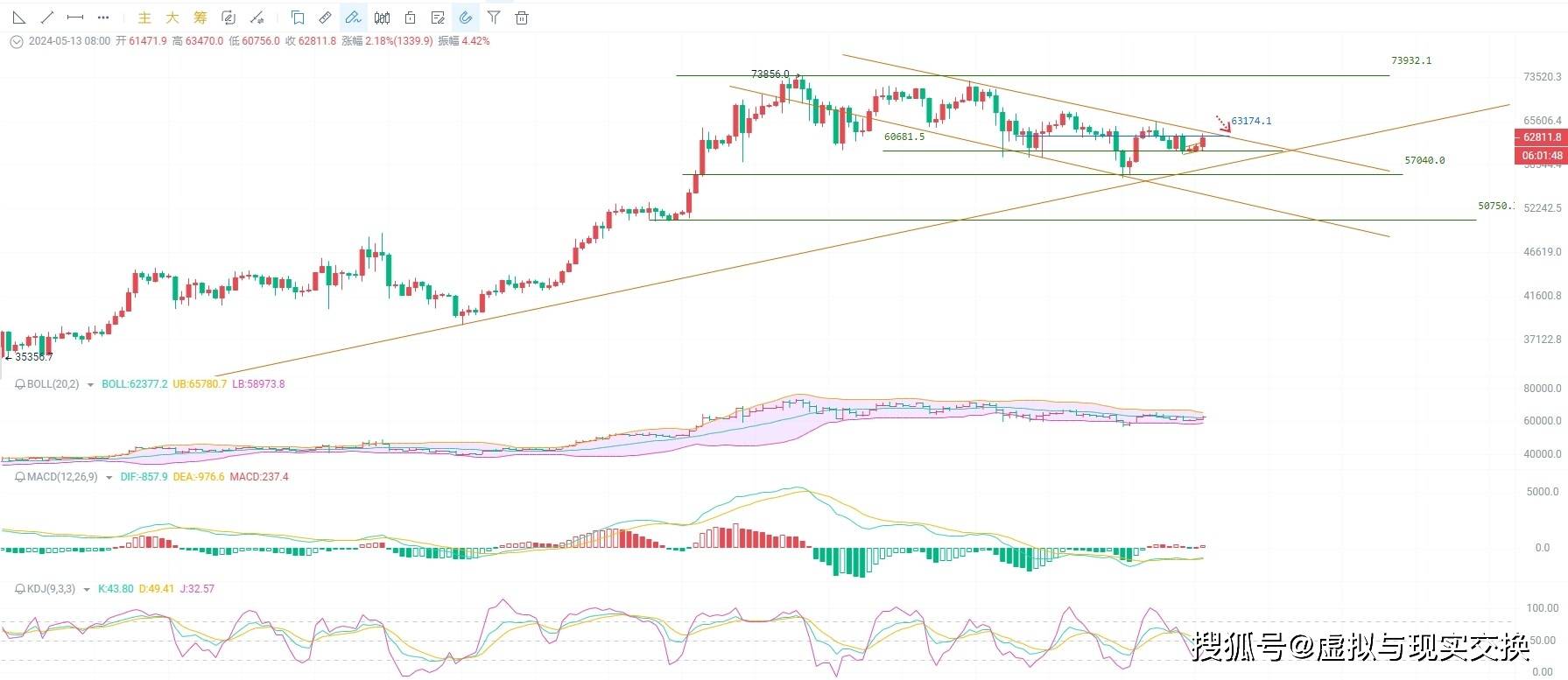The height and width of the screenshot is (680, 1568).
Task: Click the LB:58973.8 Bollinger value
Action: 258,384
